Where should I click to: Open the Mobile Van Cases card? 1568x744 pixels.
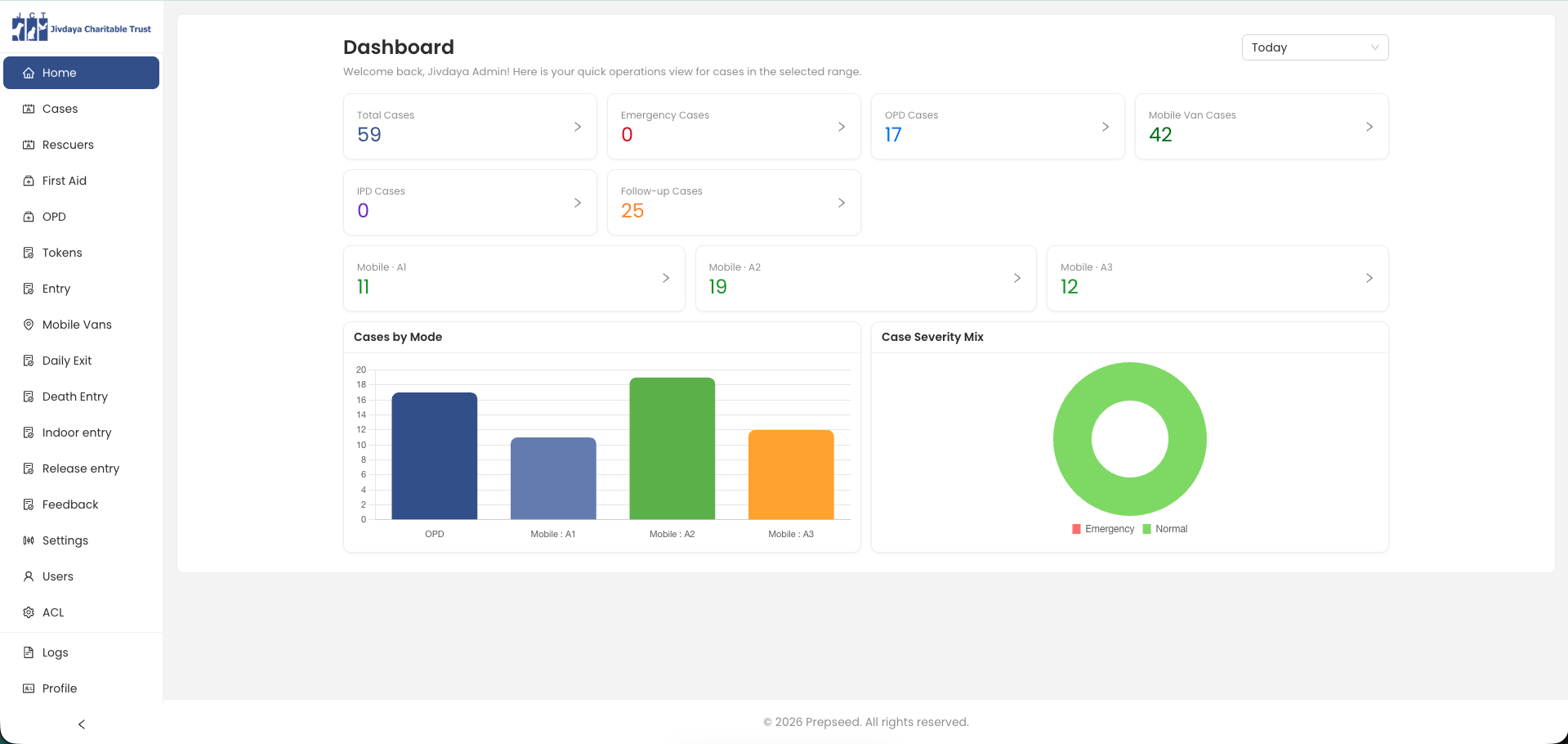(x=1262, y=127)
